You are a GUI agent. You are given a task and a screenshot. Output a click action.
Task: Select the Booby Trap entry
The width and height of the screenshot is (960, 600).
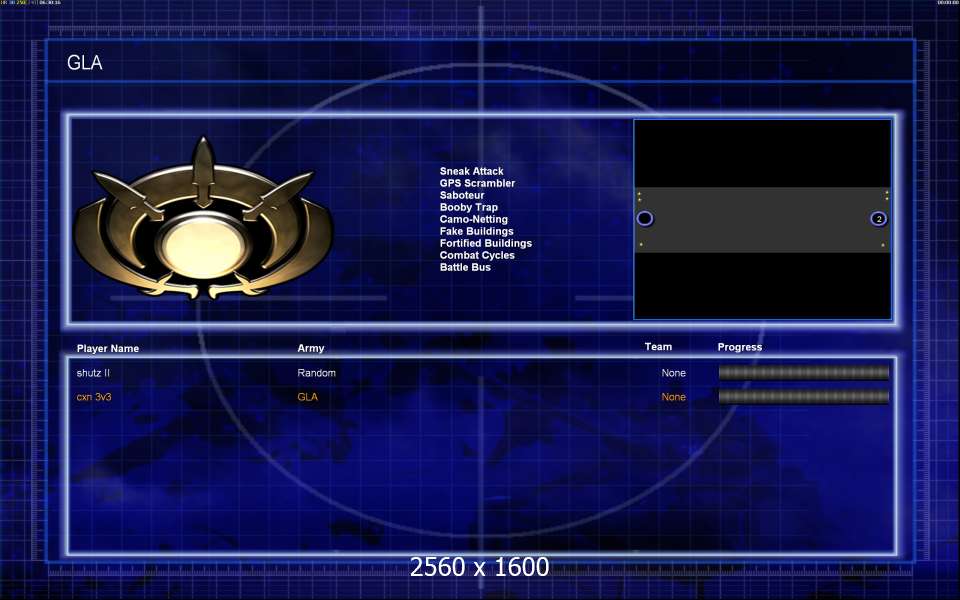[468, 207]
